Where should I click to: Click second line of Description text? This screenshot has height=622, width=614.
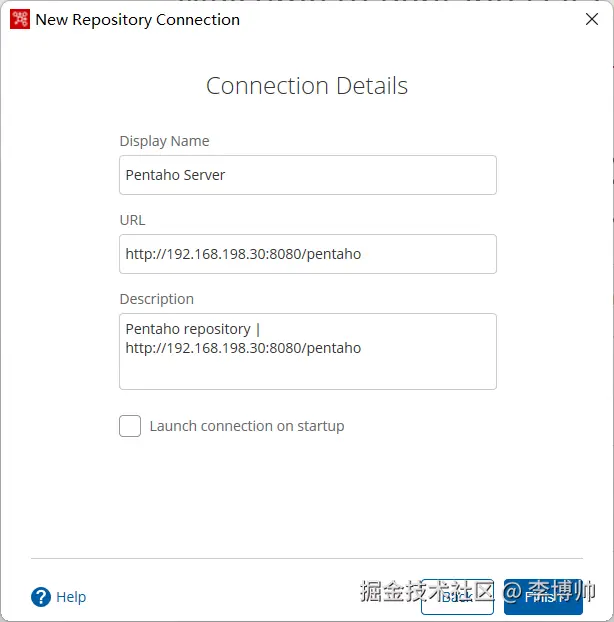243,348
